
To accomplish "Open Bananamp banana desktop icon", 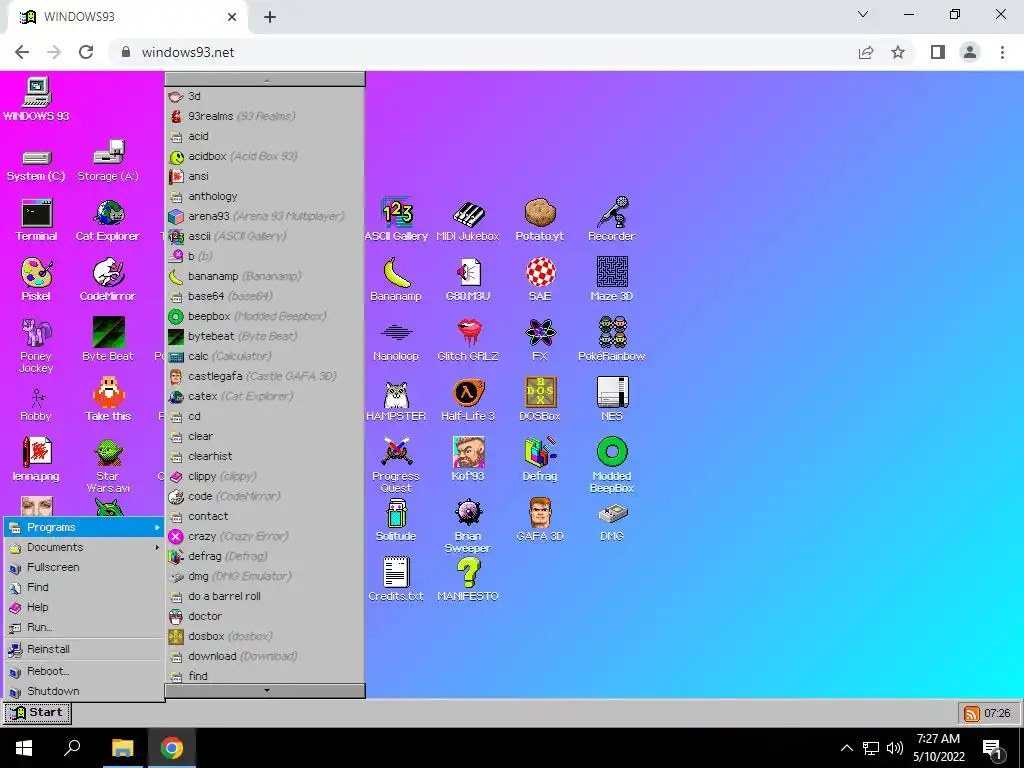I will 396,280.
